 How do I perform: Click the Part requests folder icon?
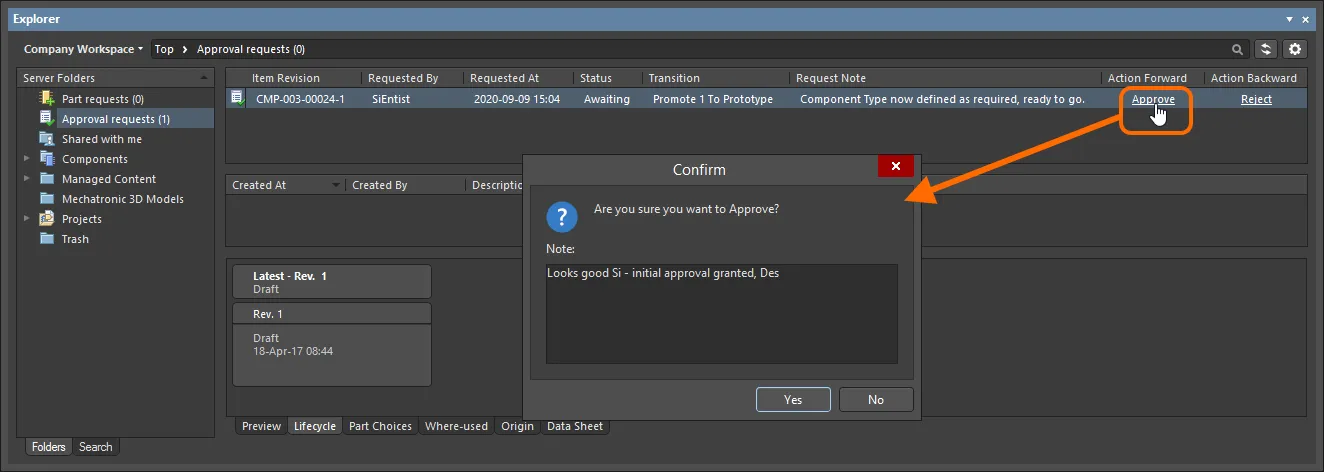coord(47,98)
